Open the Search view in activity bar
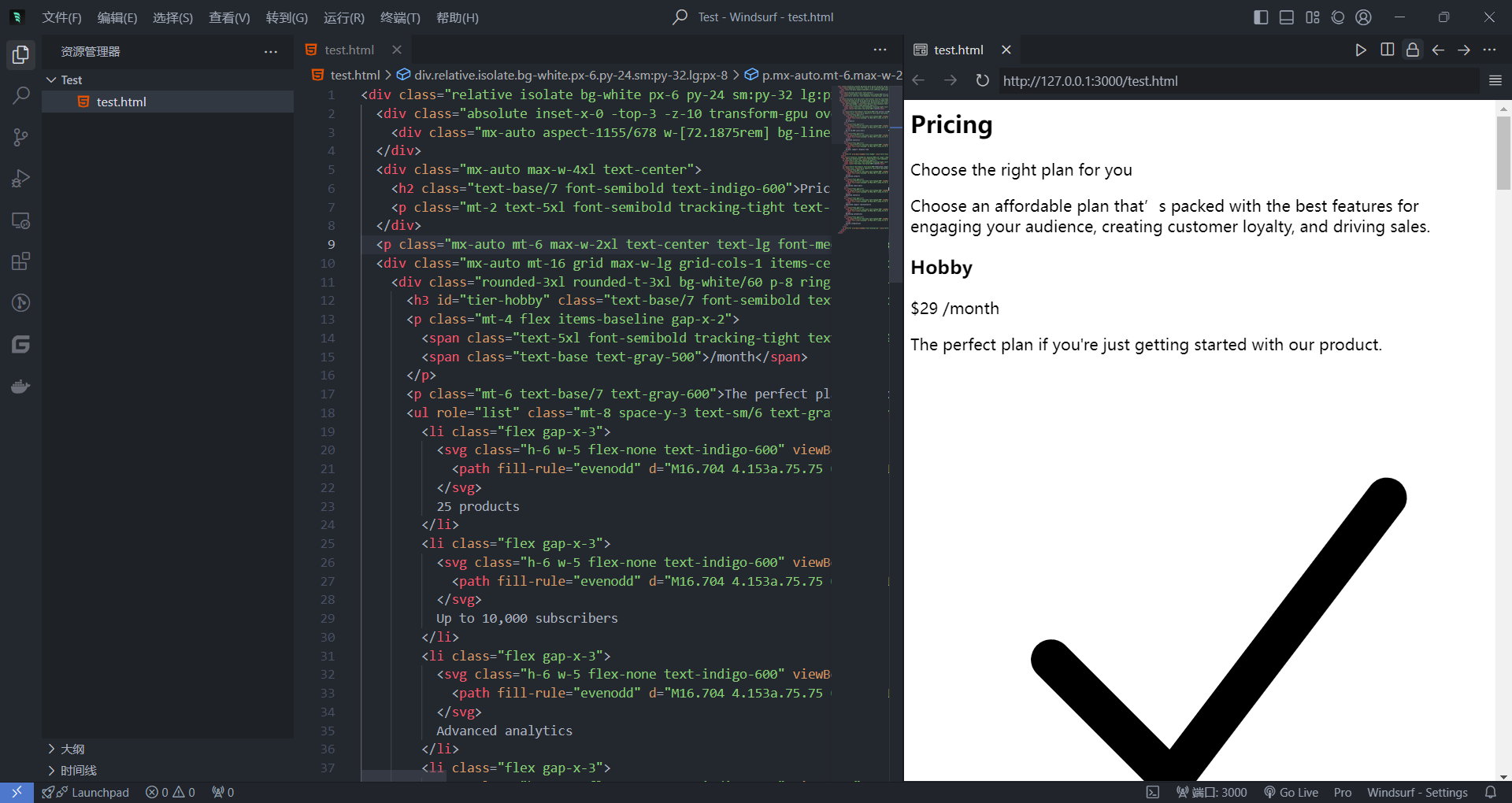The width and height of the screenshot is (1512, 803). tap(21, 96)
